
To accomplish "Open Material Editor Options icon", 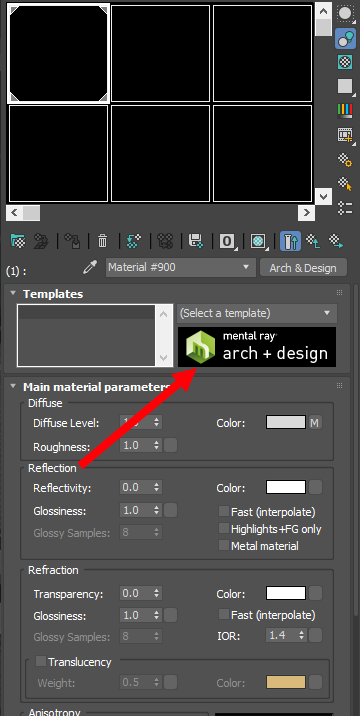I will (345, 159).
